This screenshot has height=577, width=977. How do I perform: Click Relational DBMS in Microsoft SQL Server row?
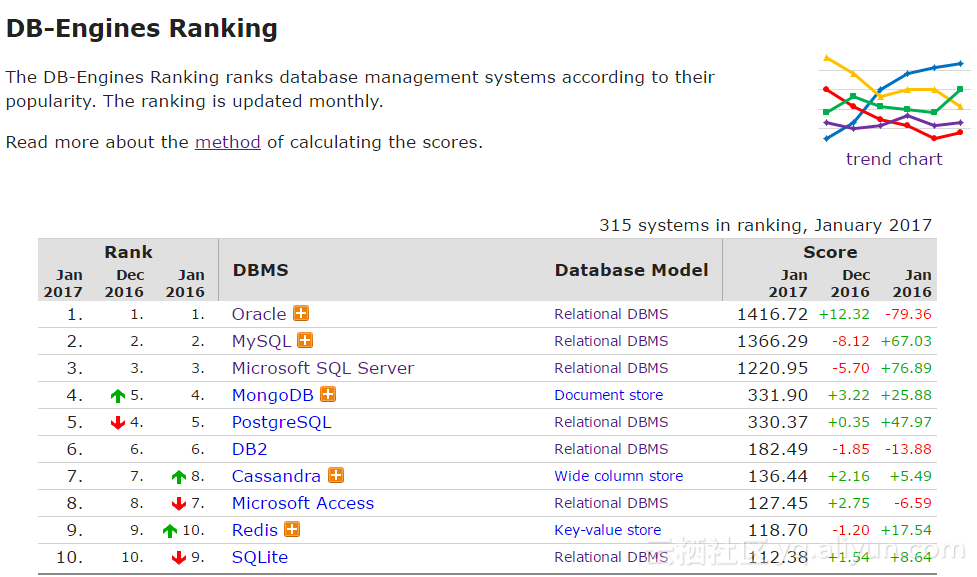[x=611, y=368]
